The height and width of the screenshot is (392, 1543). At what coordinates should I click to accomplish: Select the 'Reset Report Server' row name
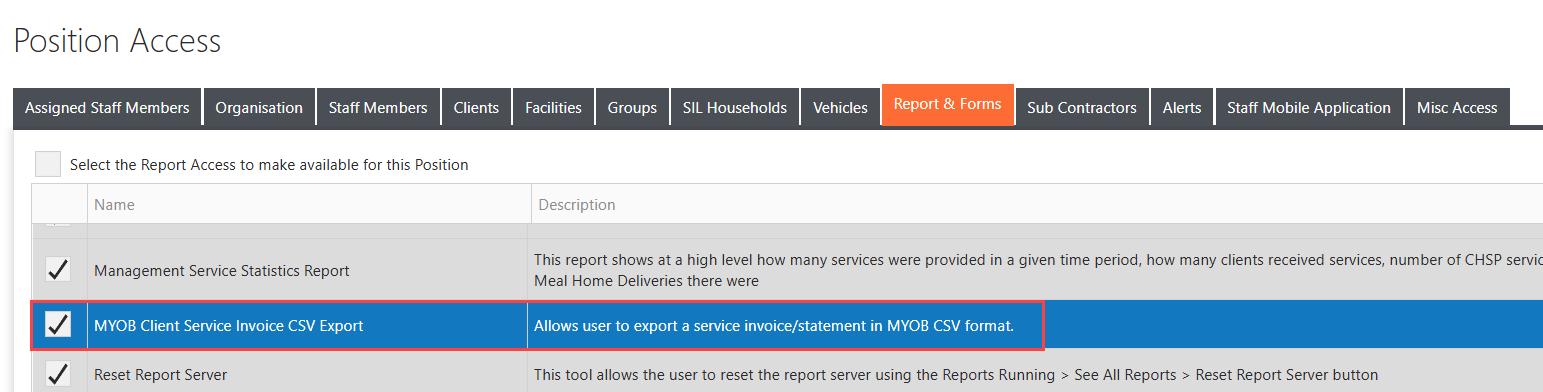(x=161, y=375)
